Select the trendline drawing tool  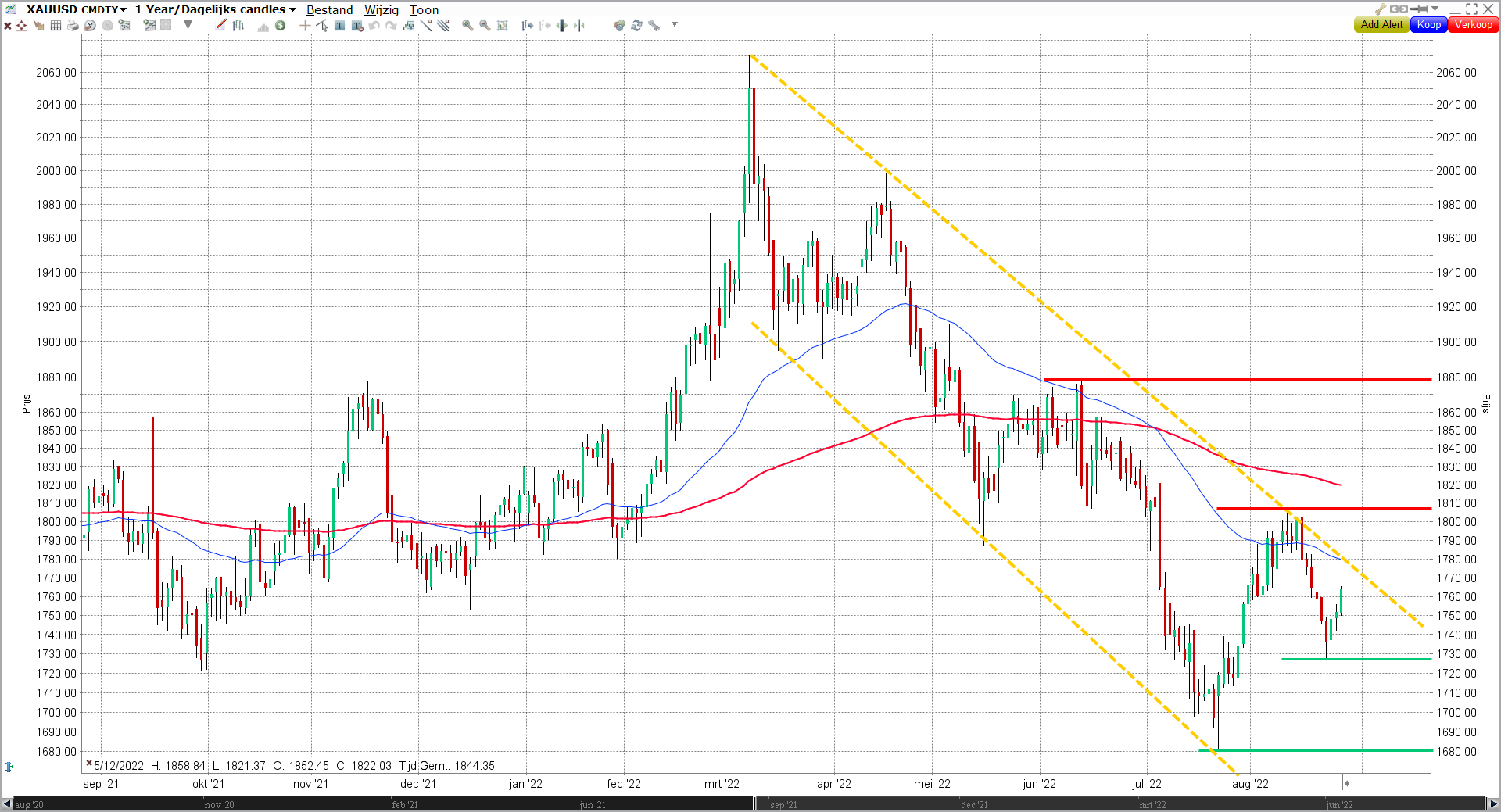425,25
